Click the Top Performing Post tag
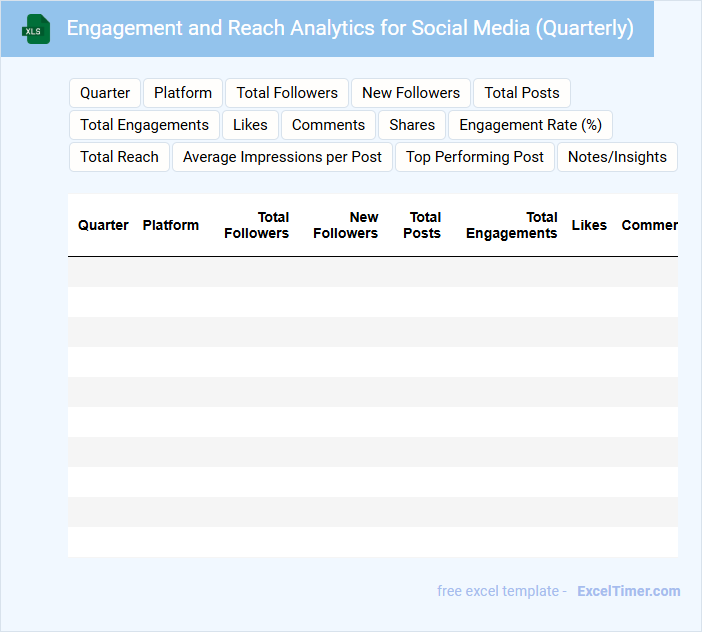Image resolution: width=702 pixels, height=632 pixels. (x=475, y=157)
